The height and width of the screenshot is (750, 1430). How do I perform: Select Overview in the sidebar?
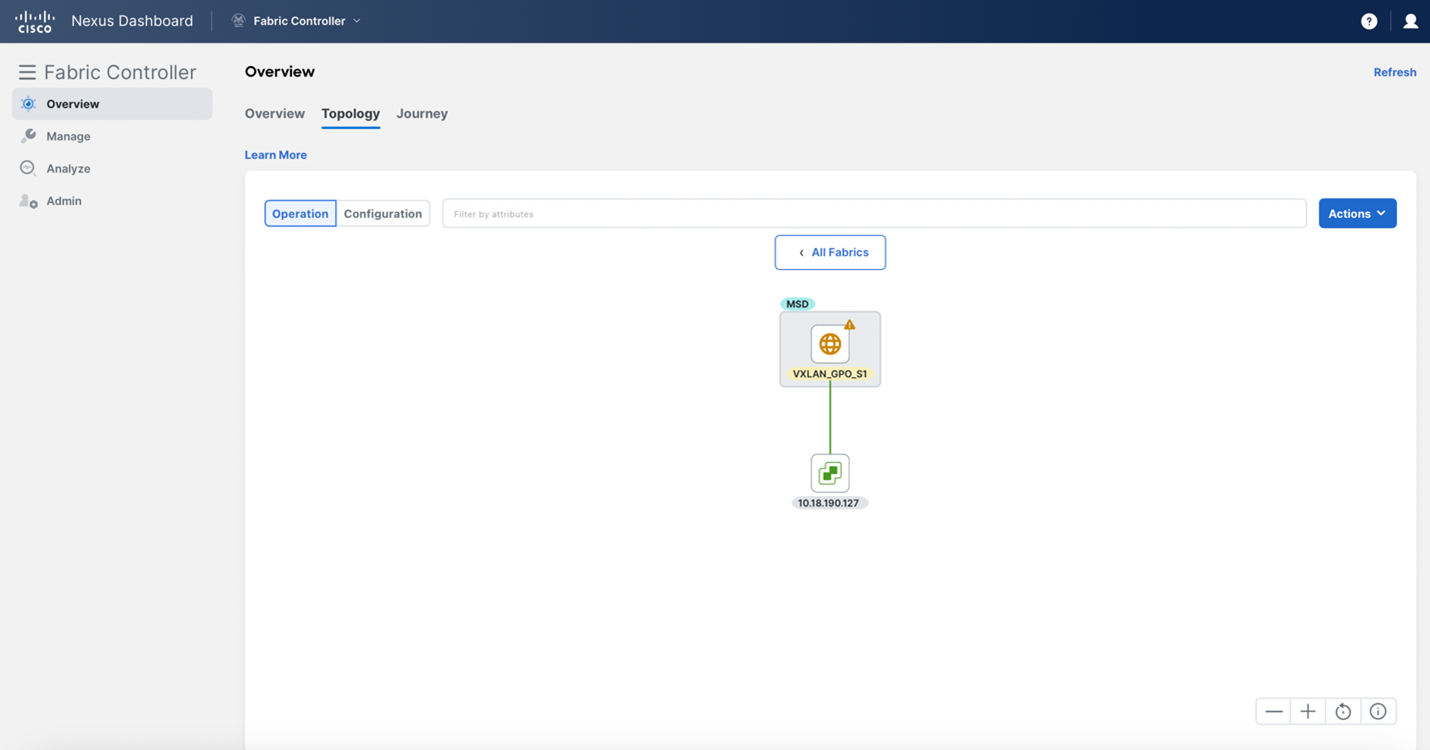coord(112,104)
